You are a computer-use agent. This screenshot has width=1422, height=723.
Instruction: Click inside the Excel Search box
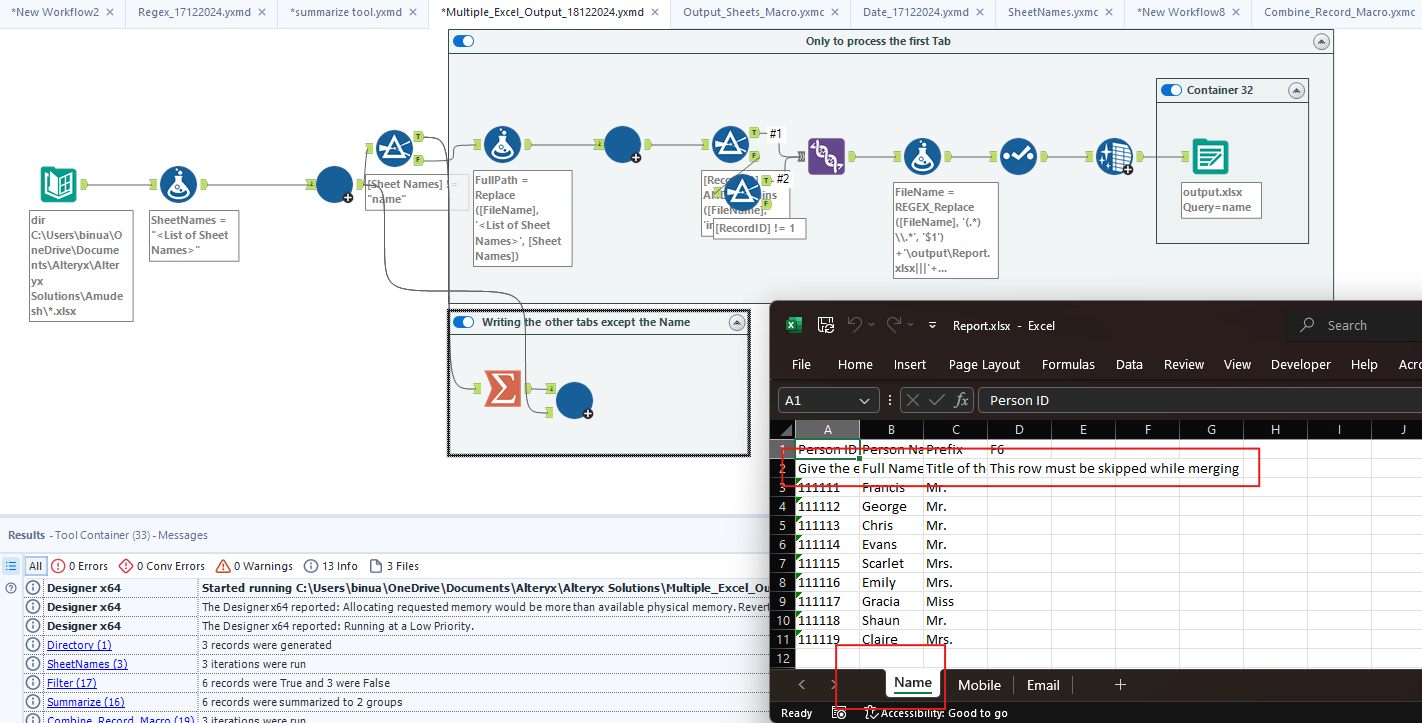pos(1350,324)
